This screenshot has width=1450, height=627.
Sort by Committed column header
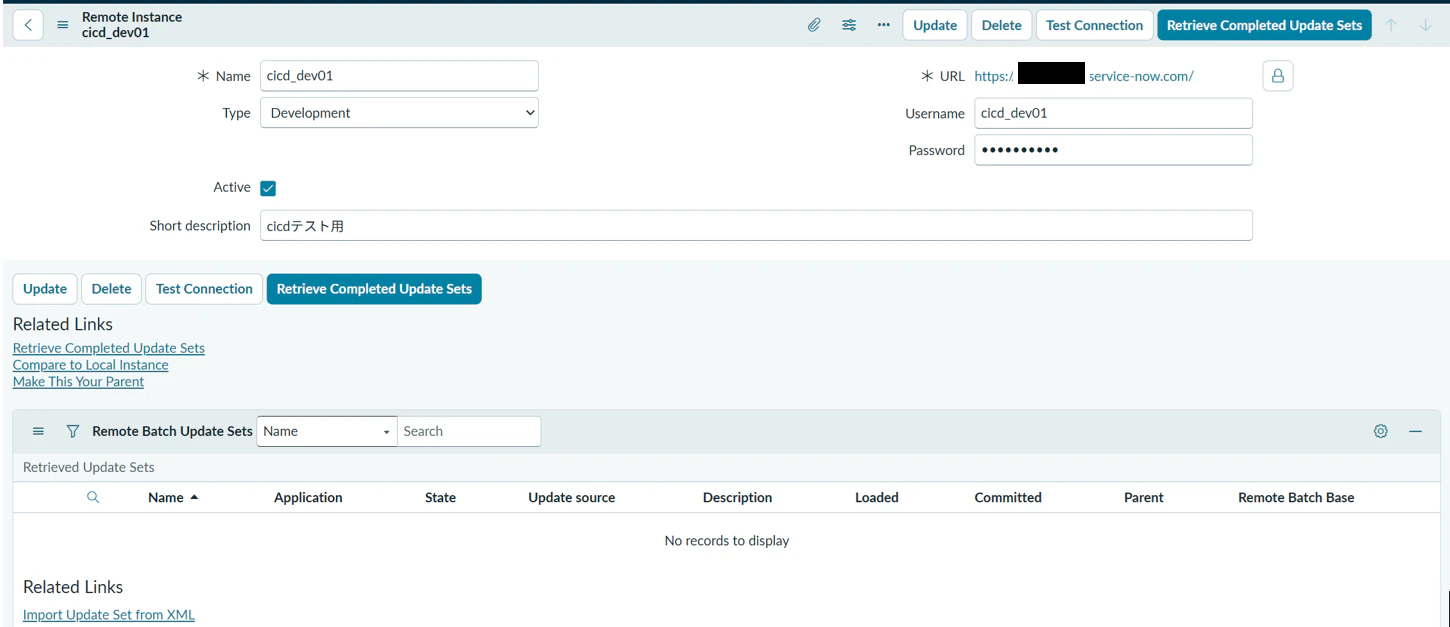1008,497
